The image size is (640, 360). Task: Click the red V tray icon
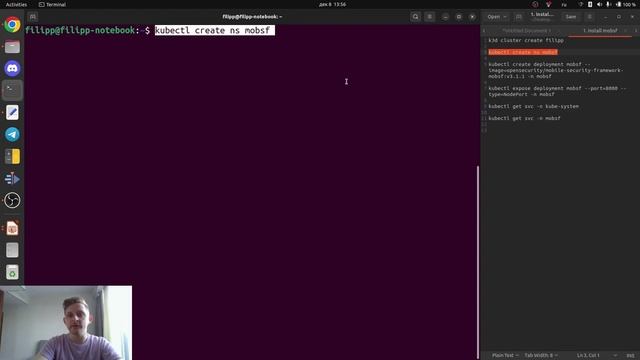[549, 4]
